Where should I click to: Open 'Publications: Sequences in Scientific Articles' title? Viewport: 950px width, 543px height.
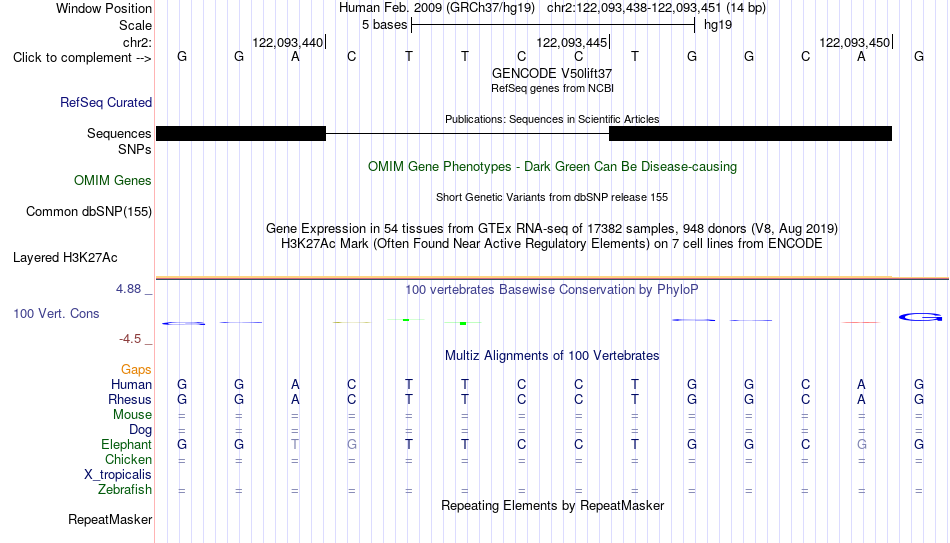(552, 119)
